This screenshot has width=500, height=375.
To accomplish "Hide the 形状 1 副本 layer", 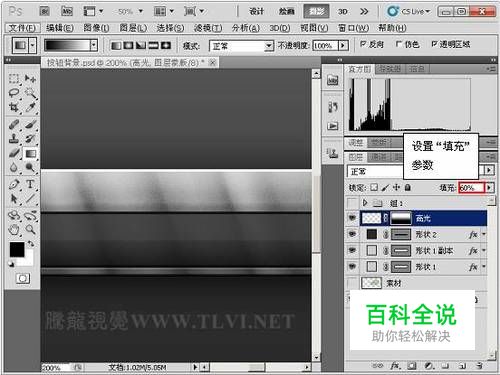I will click(352, 250).
